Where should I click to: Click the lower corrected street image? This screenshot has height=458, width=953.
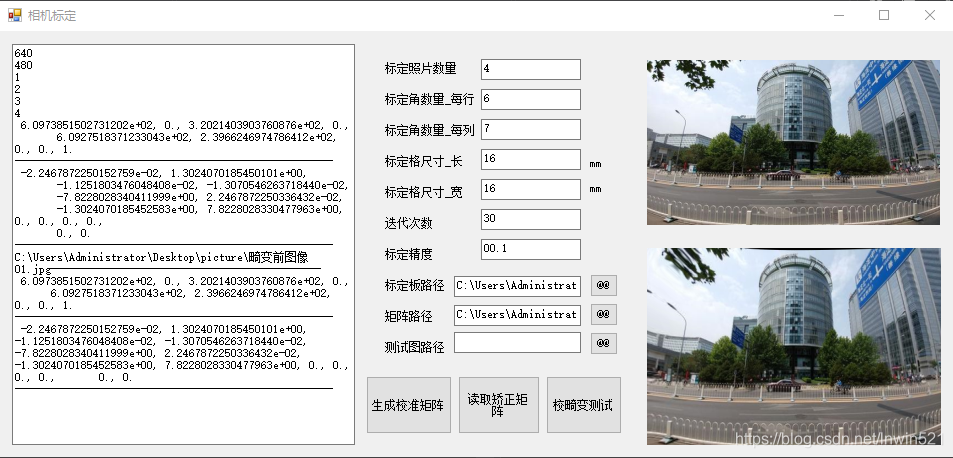pyautogui.click(x=793, y=346)
